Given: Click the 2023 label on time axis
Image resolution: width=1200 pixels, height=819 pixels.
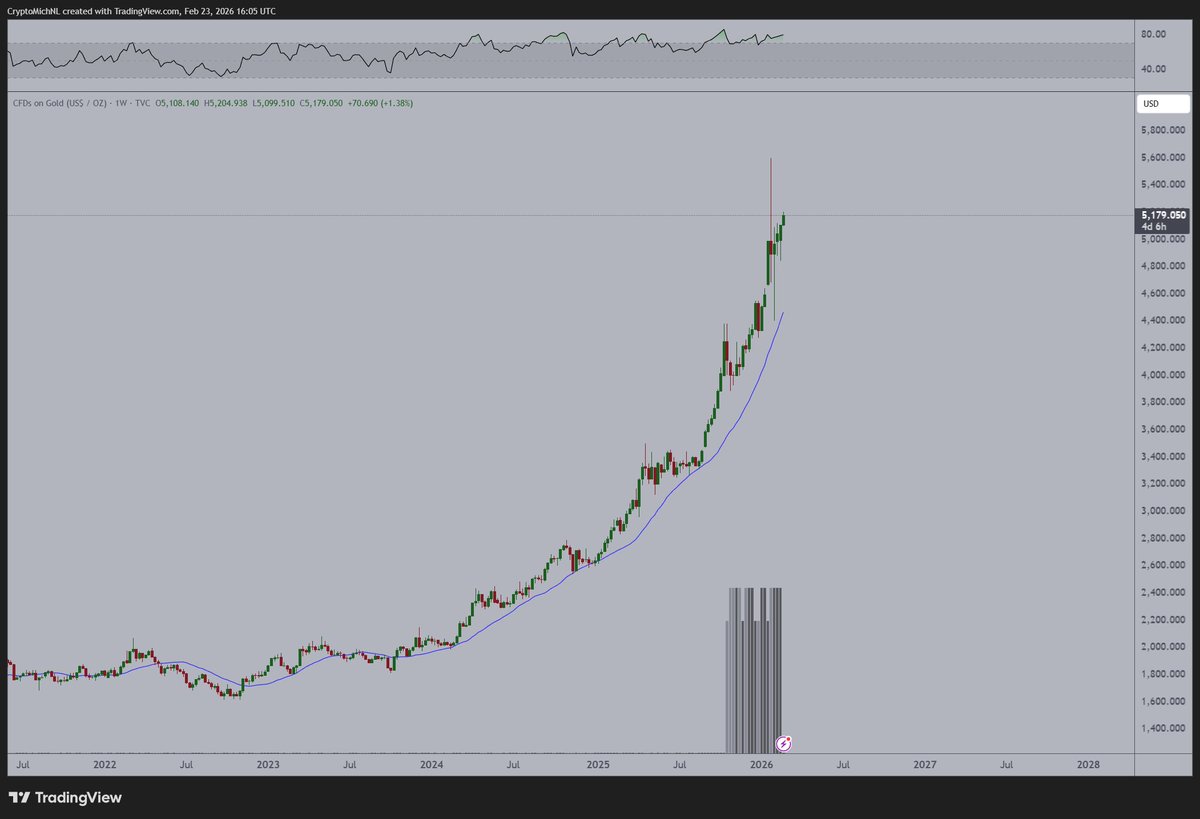Looking at the screenshot, I should (x=267, y=765).
